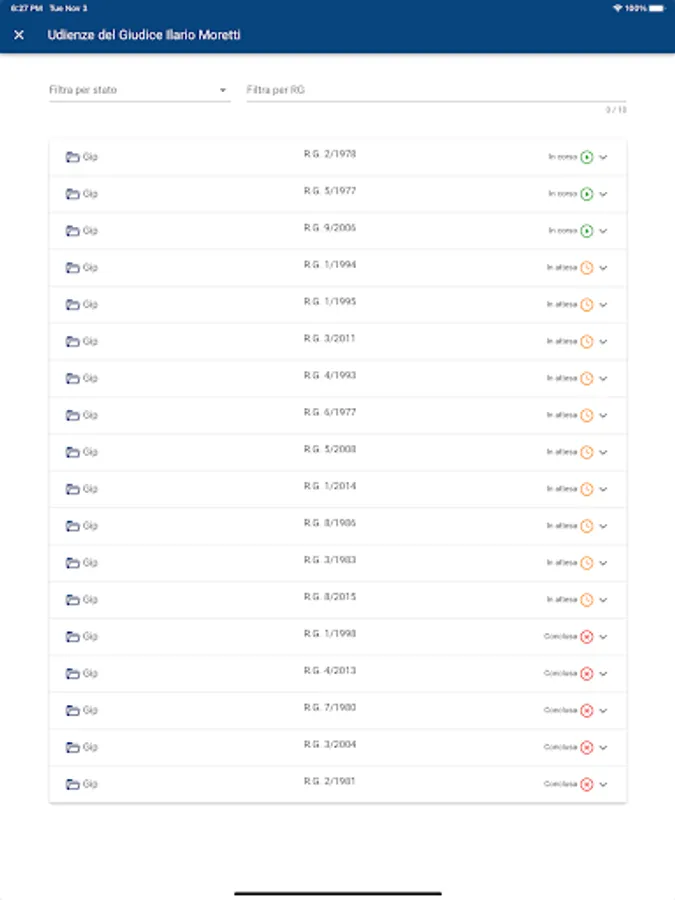Image resolution: width=675 pixels, height=900 pixels.
Task: Click the orange clock icon for R.G. 8/2015
Action: click(587, 600)
